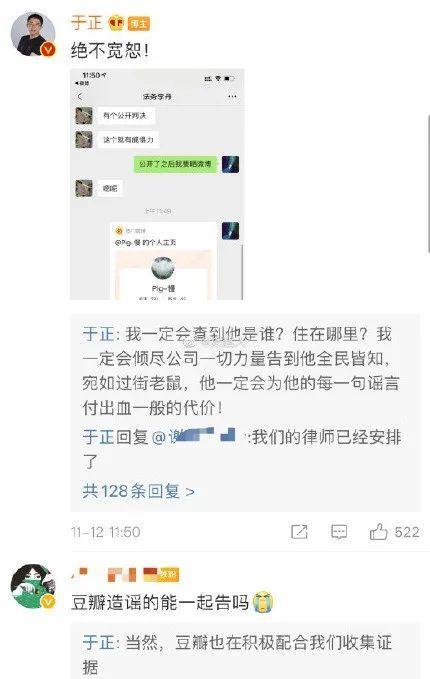The image size is (430, 679).
Task: Tap the orange 博主 badge
Action: [139, 23]
